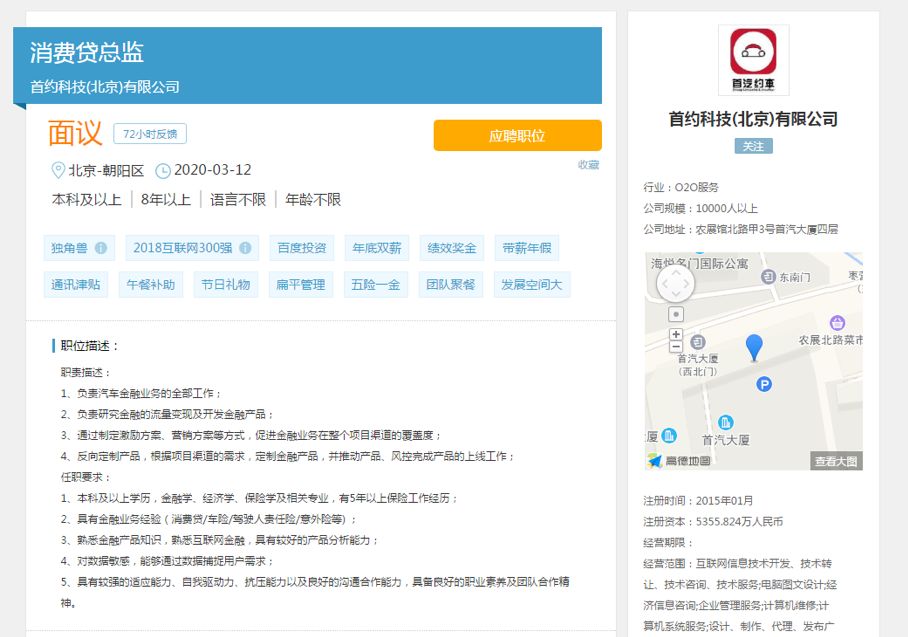Zoom out on the map with minus control

(x=675, y=346)
